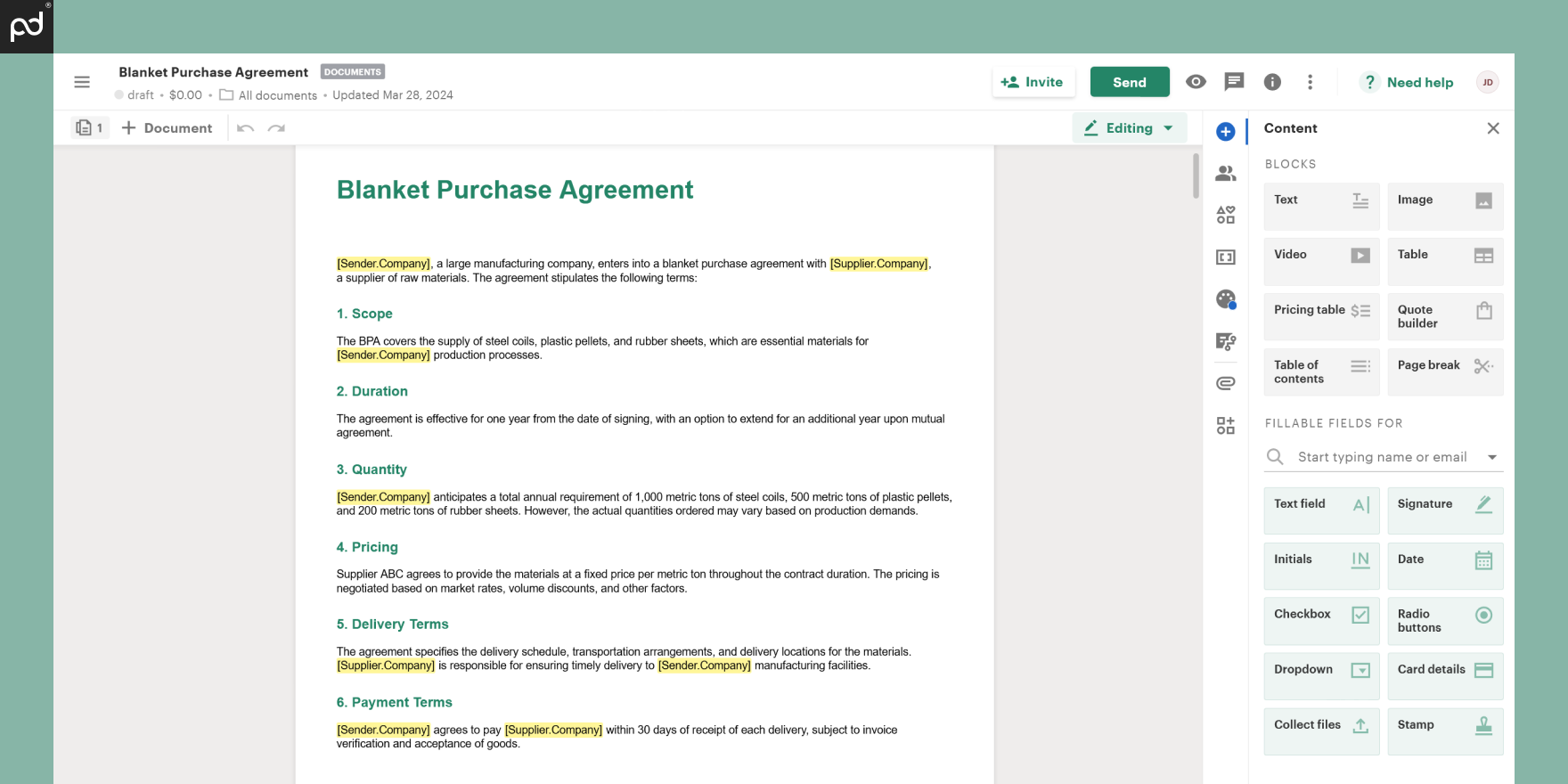Image resolution: width=1568 pixels, height=784 pixels.
Task: Open the Content plus sidebar tab
Action: click(x=1226, y=132)
